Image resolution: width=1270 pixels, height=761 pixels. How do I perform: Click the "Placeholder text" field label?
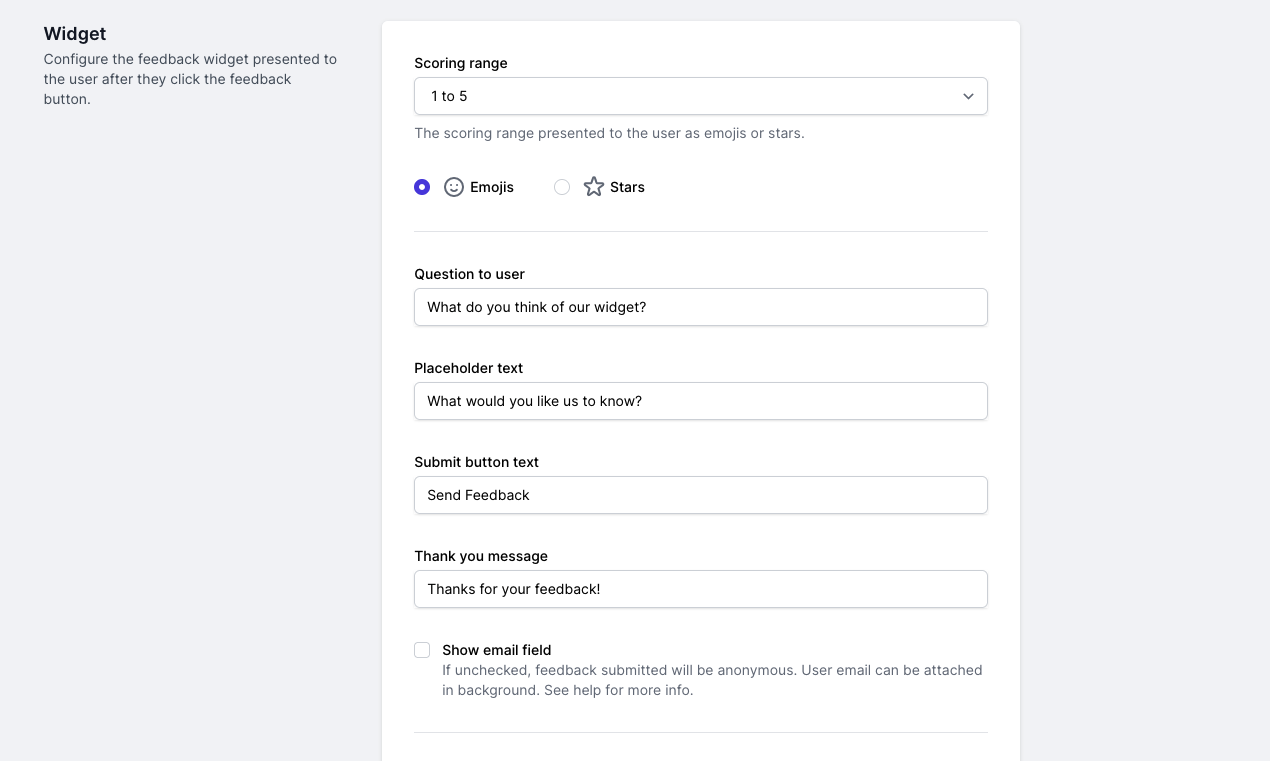point(468,368)
